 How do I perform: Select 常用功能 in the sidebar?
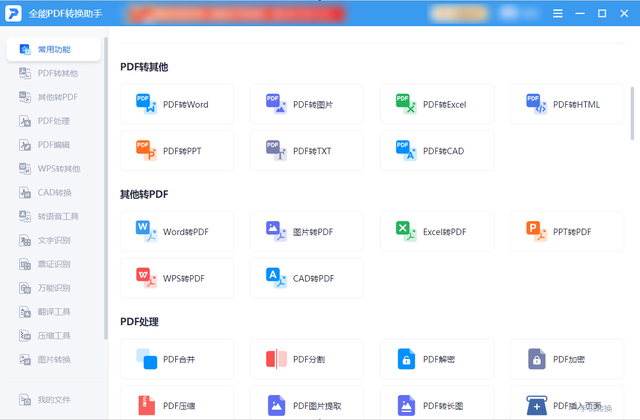tap(53, 49)
